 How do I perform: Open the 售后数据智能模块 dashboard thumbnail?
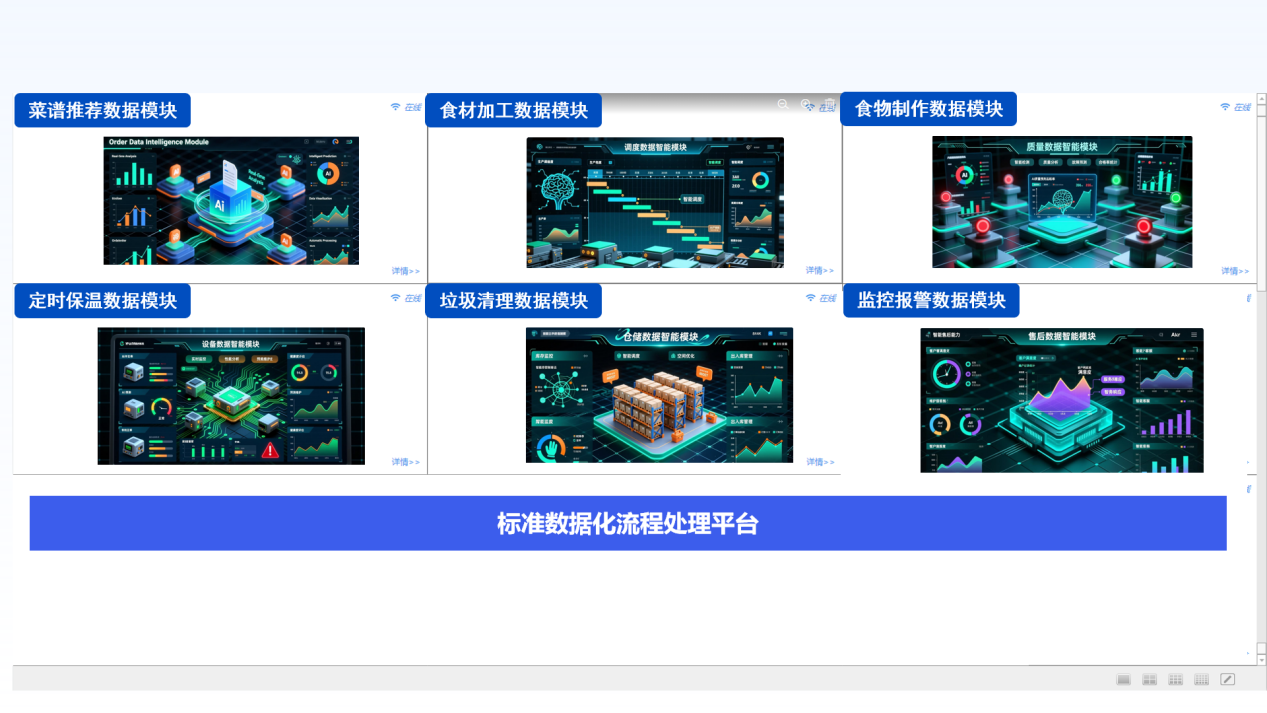(1061, 400)
